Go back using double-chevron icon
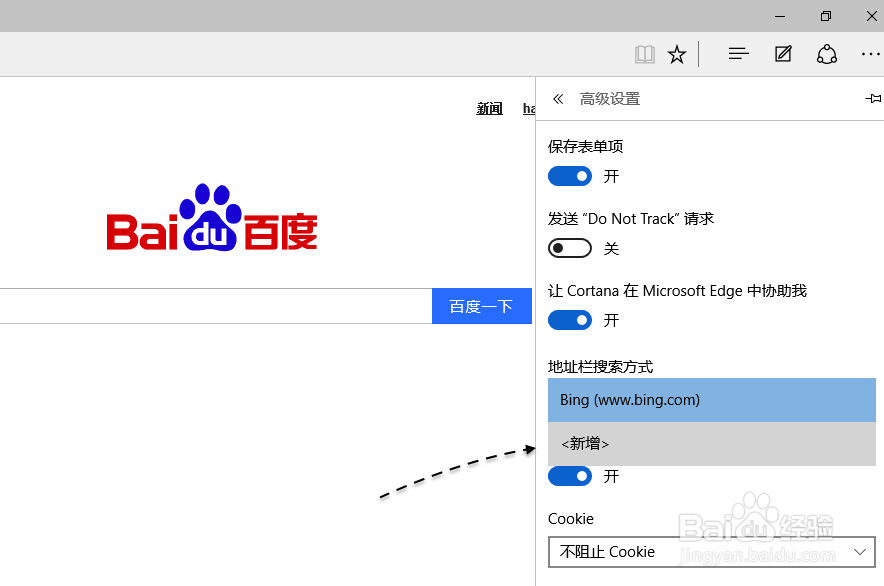 [x=558, y=99]
